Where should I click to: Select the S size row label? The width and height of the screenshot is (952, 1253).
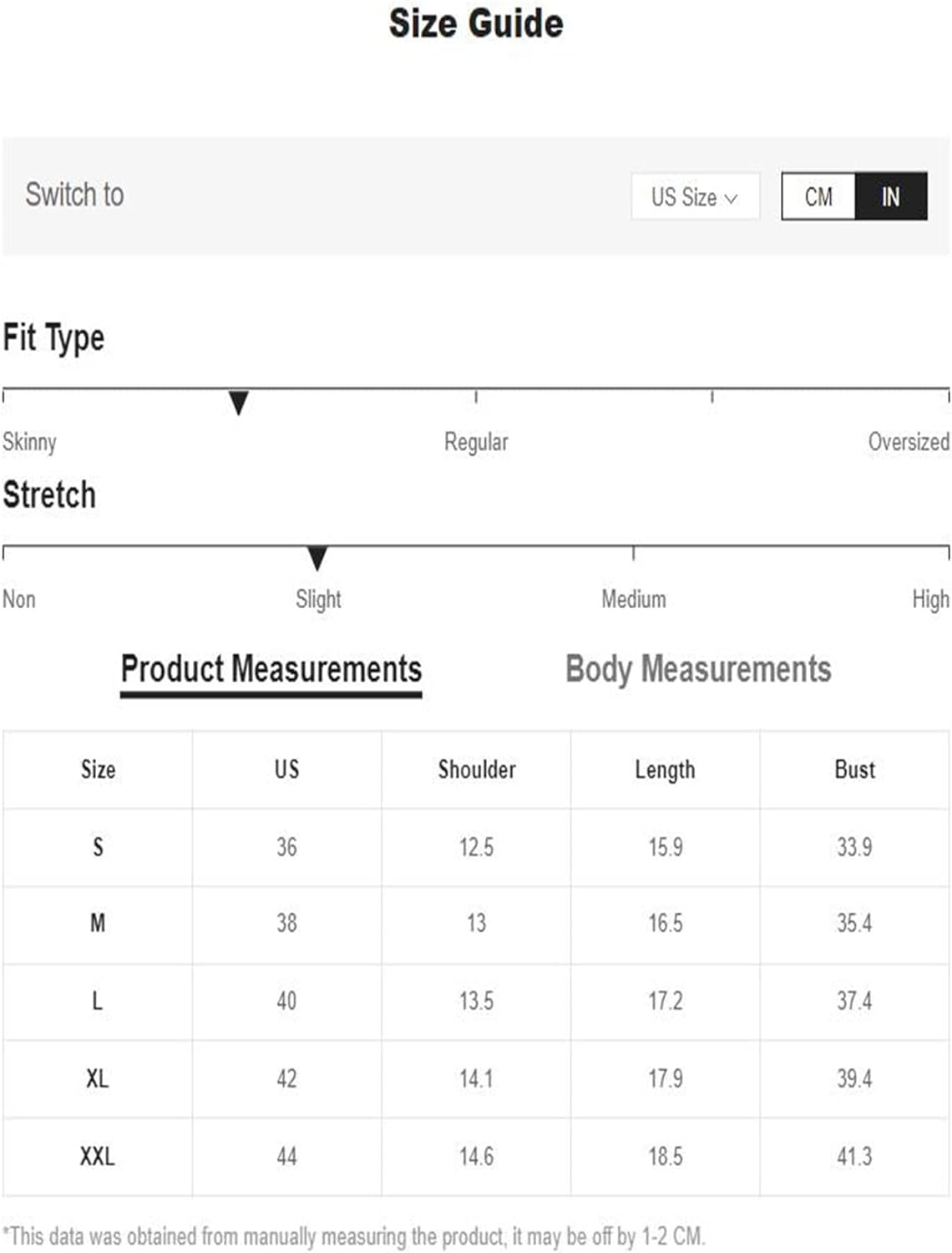pyautogui.click(x=98, y=847)
